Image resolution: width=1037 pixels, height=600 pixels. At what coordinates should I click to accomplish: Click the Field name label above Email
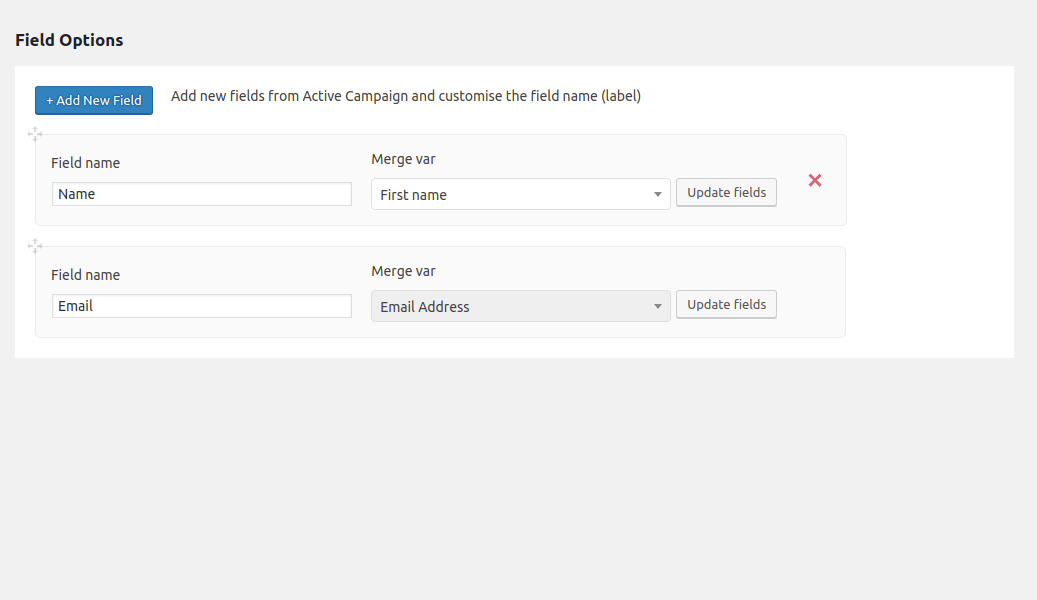(85, 275)
